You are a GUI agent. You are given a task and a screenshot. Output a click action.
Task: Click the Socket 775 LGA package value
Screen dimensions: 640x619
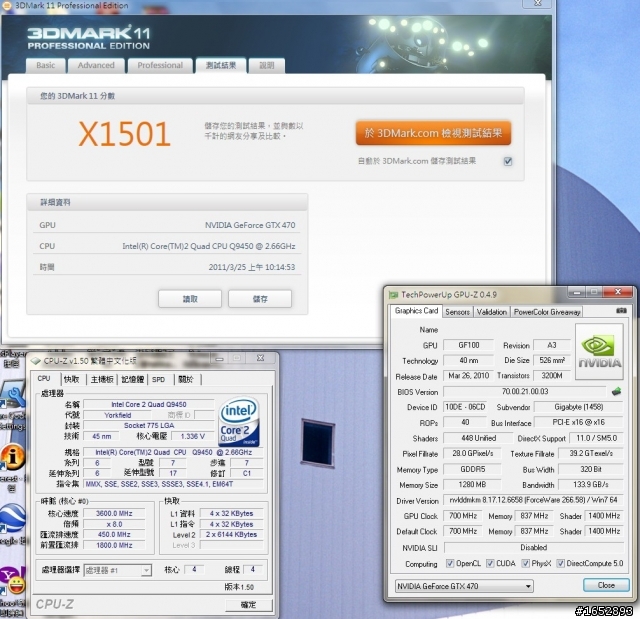[149, 426]
